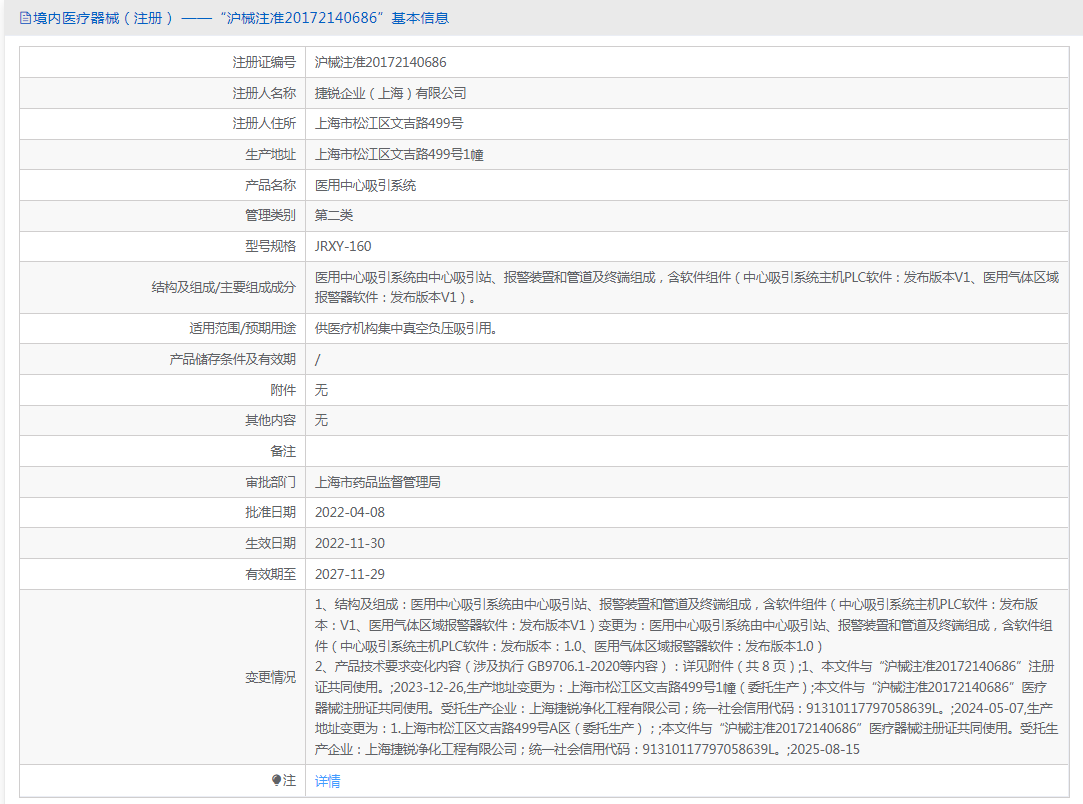Click the 结构及组成/主要组成成分 description text
The height and width of the screenshot is (804, 1083).
687,287
